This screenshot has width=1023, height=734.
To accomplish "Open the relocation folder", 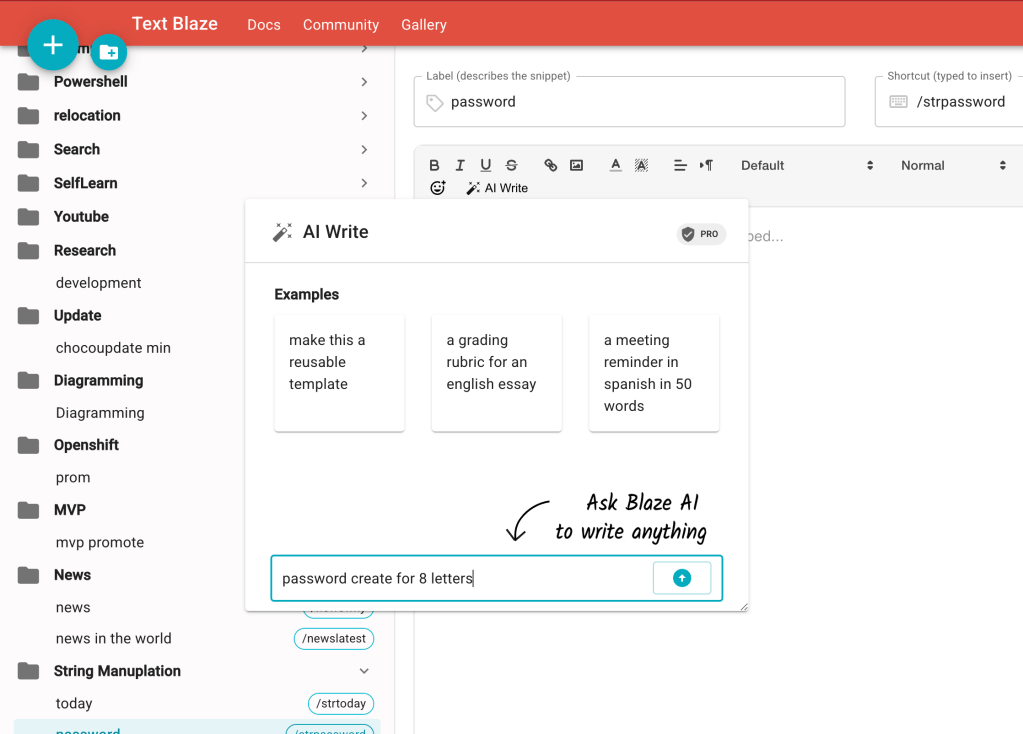I will pos(87,115).
